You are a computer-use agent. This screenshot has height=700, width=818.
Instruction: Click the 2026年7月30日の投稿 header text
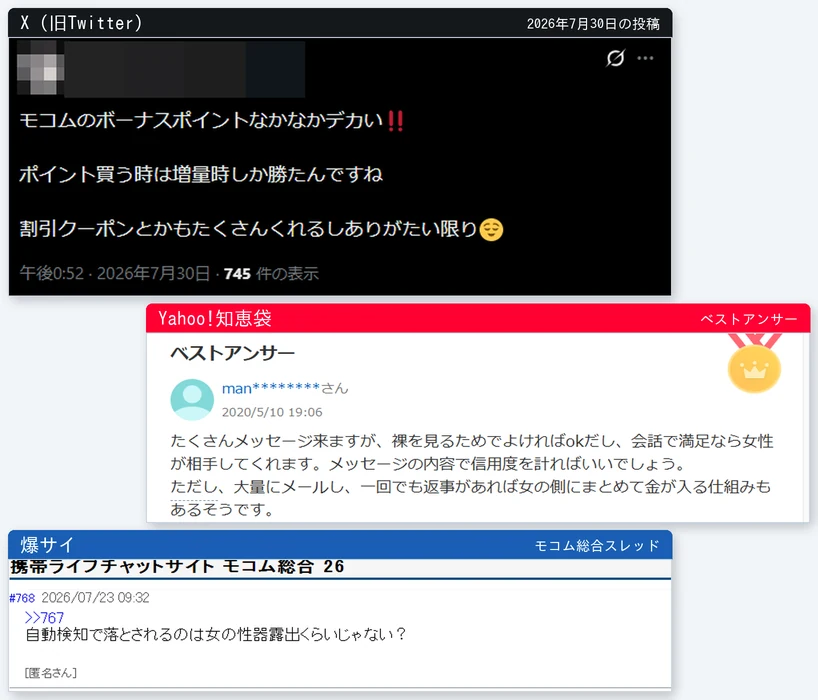pyautogui.click(x=593, y=24)
